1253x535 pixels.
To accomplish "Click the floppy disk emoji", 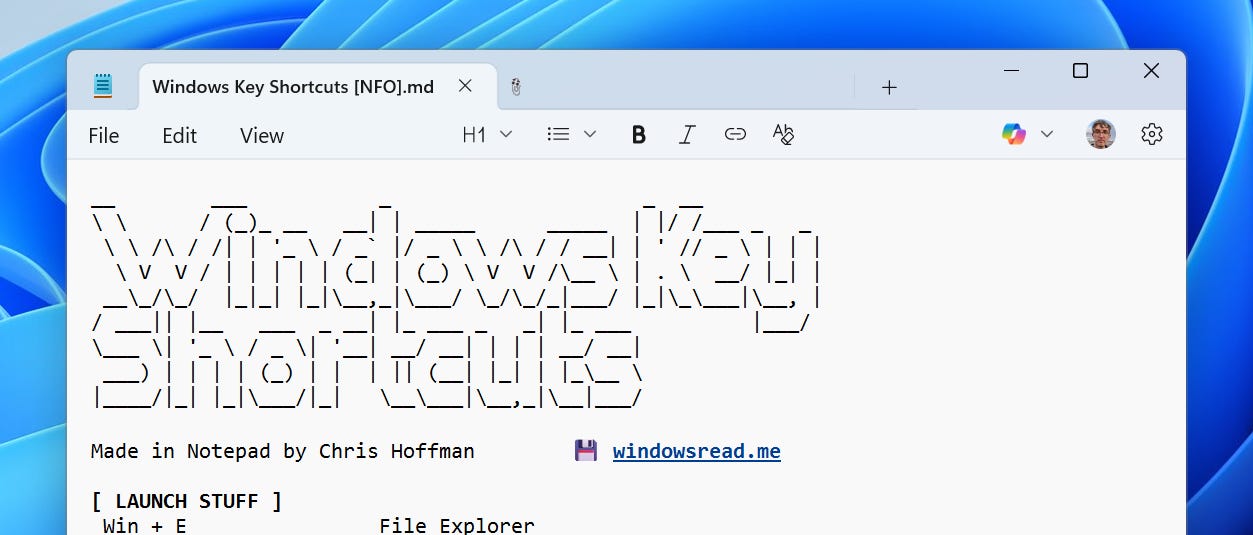I will tap(586, 451).
